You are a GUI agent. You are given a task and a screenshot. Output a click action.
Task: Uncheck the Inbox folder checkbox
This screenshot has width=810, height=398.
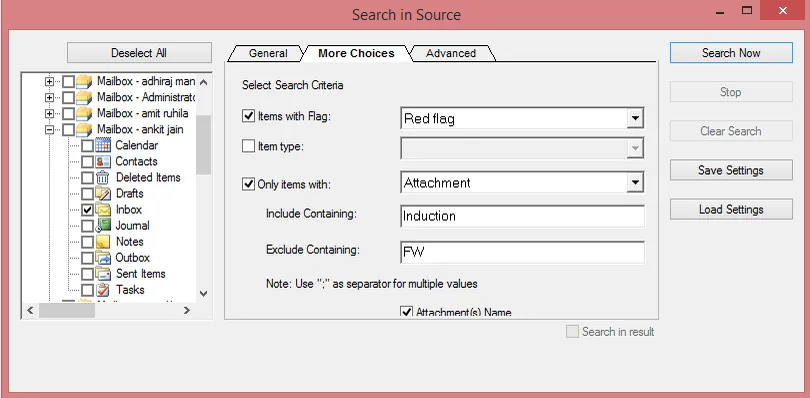click(x=87, y=210)
